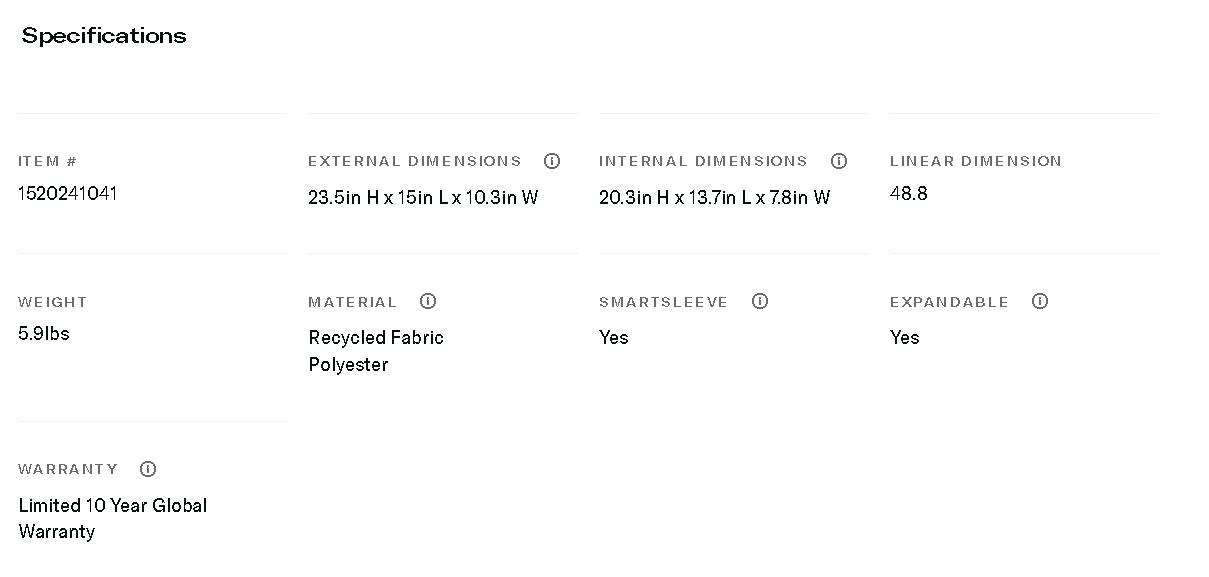
Task: Open the Warranty info icon
Action: pos(148,469)
